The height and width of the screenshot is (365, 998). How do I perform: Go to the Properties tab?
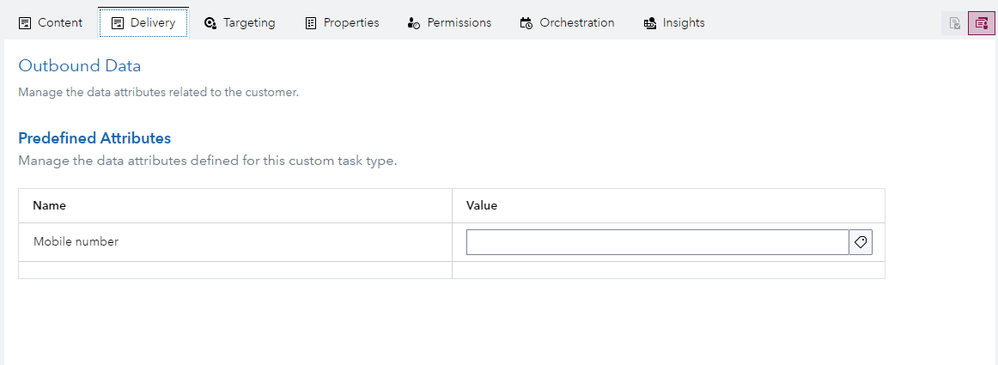pyautogui.click(x=342, y=23)
